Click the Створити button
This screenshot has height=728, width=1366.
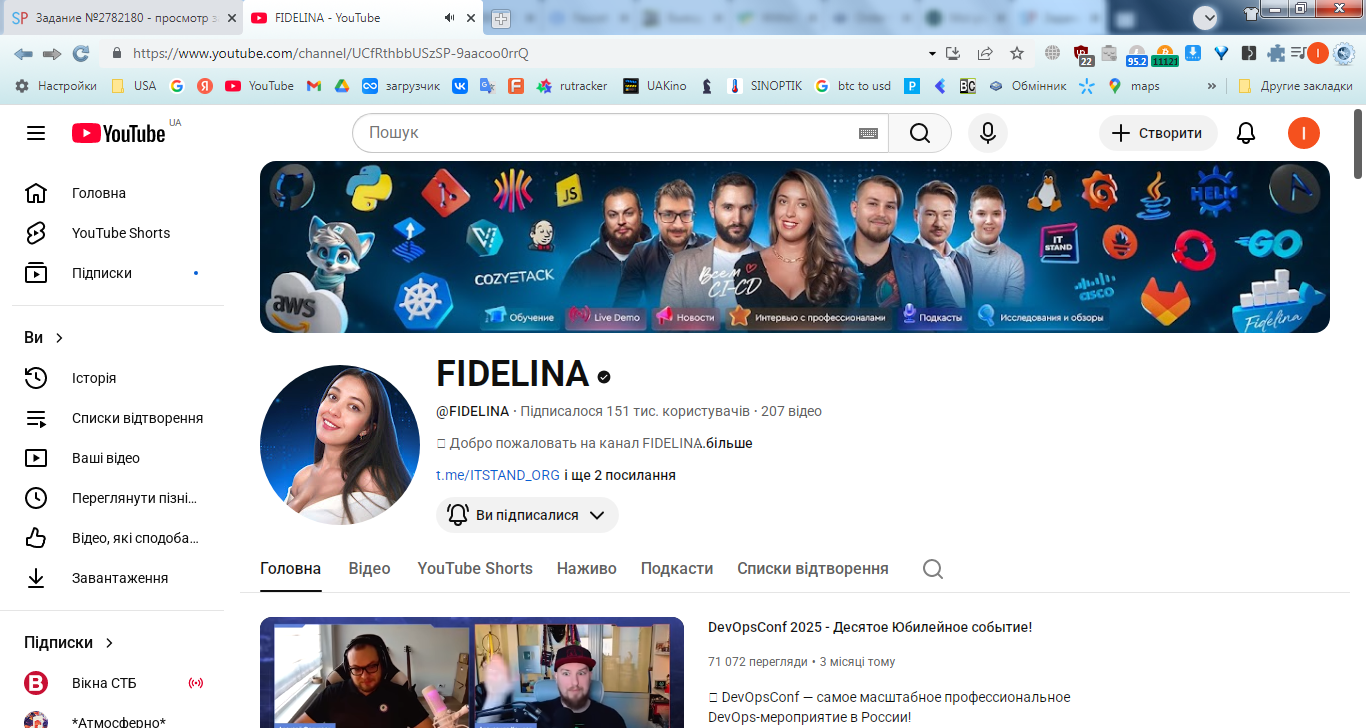click(1158, 133)
